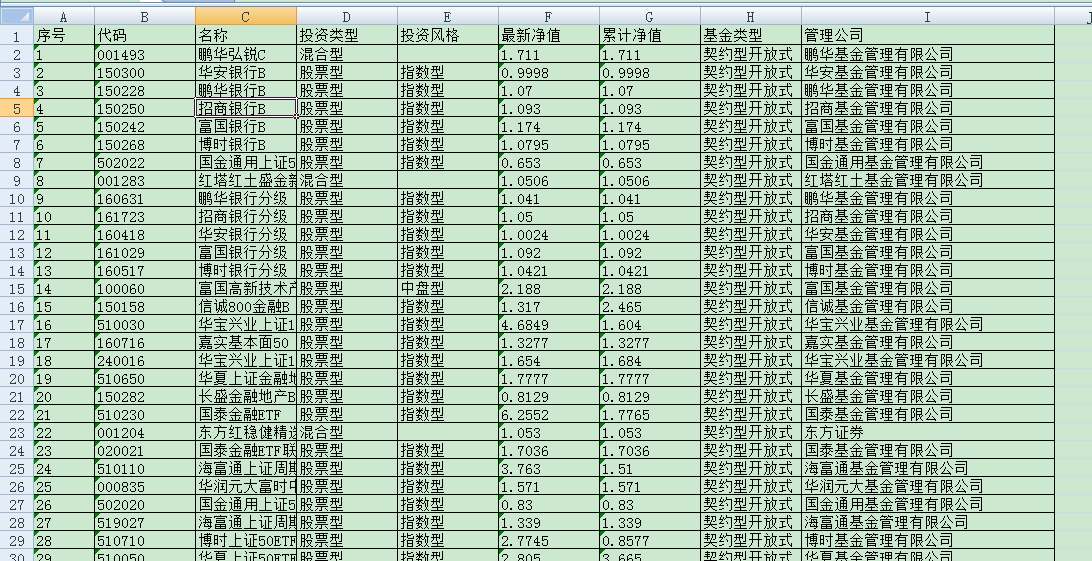The image size is (1092, 561).
Task: Select 混合型 cell in the 001204 row
Action: 347,432
